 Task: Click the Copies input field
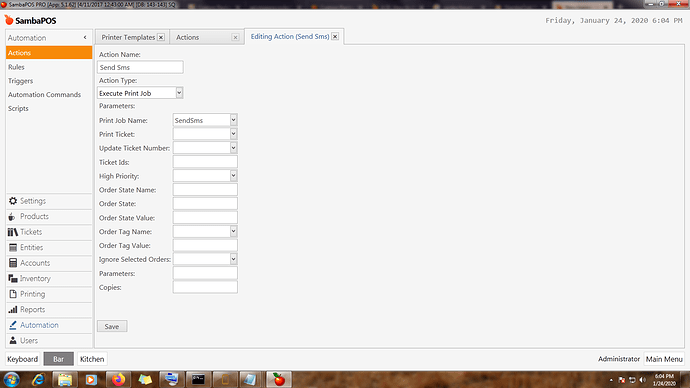coord(205,287)
